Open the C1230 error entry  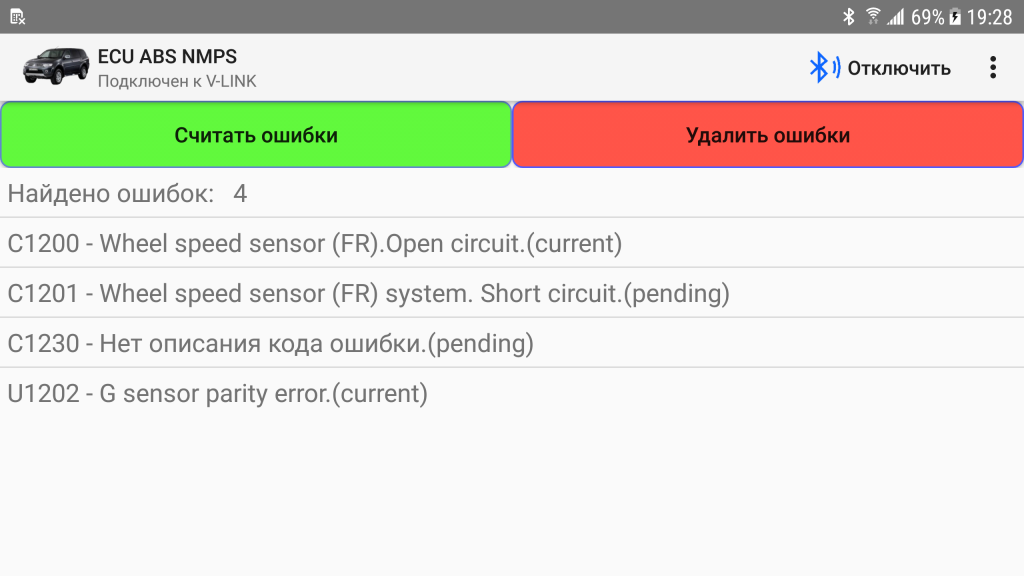270,343
